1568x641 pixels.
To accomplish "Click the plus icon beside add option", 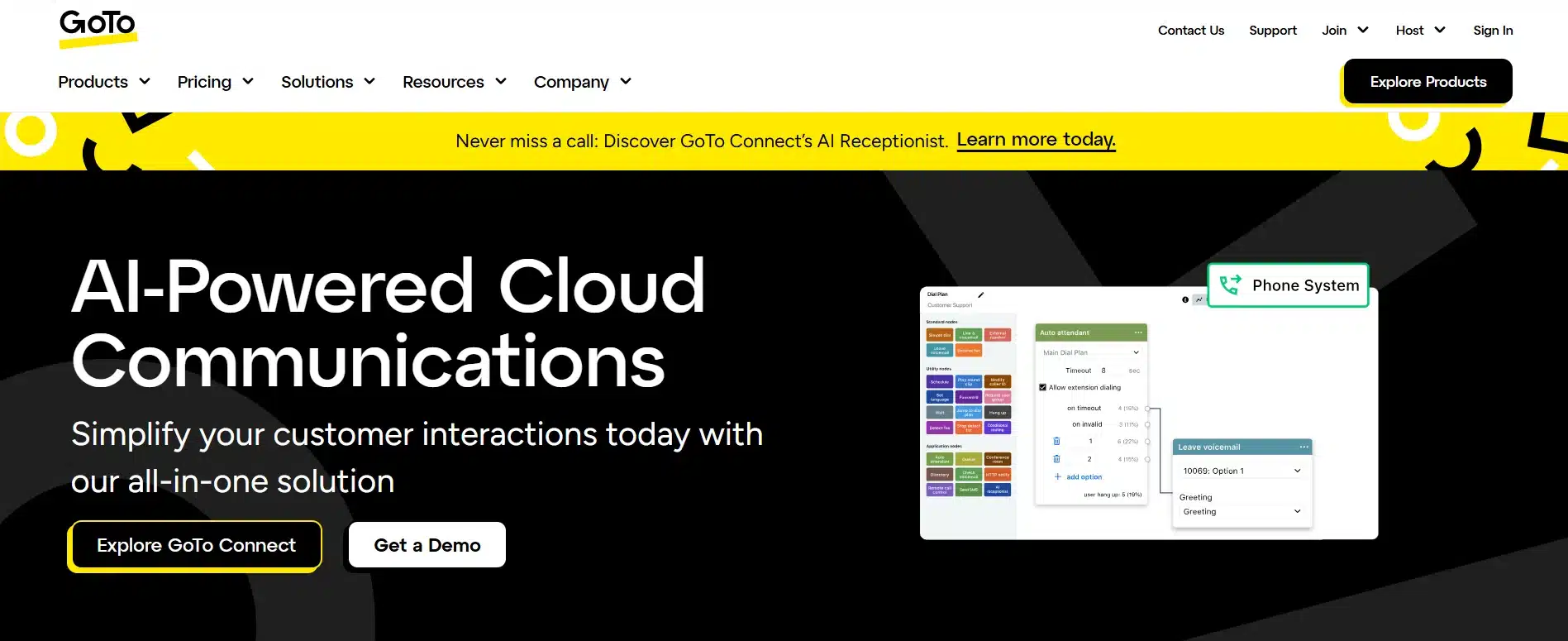I will click(x=1057, y=476).
